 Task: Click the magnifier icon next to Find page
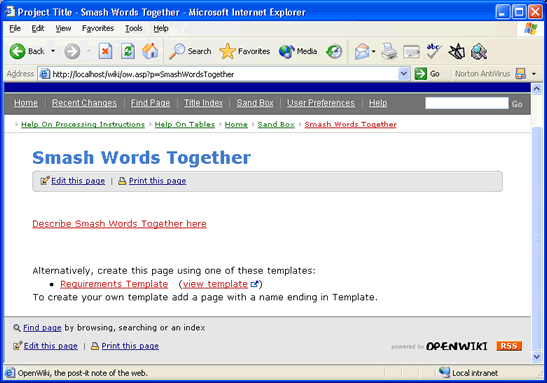coord(17,328)
